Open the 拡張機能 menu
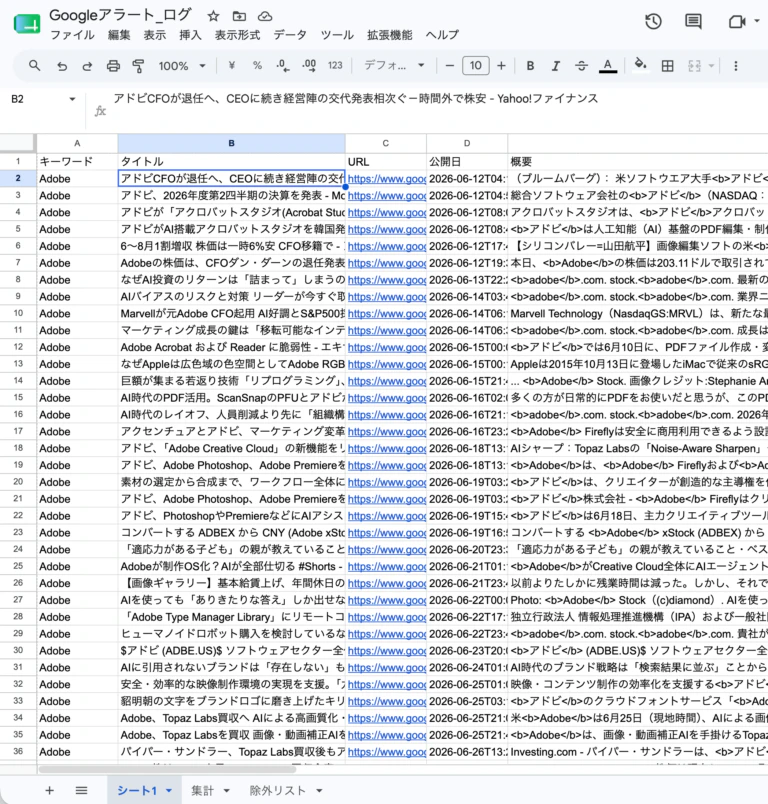This screenshot has width=768, height=804. click(x=390, y=35)
